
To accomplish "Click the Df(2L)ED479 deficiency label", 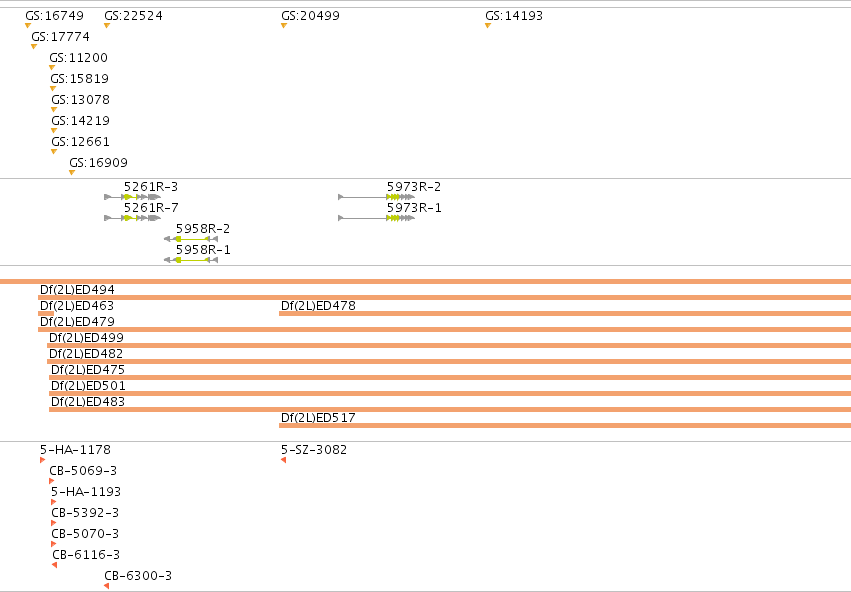I will [77, 322].
